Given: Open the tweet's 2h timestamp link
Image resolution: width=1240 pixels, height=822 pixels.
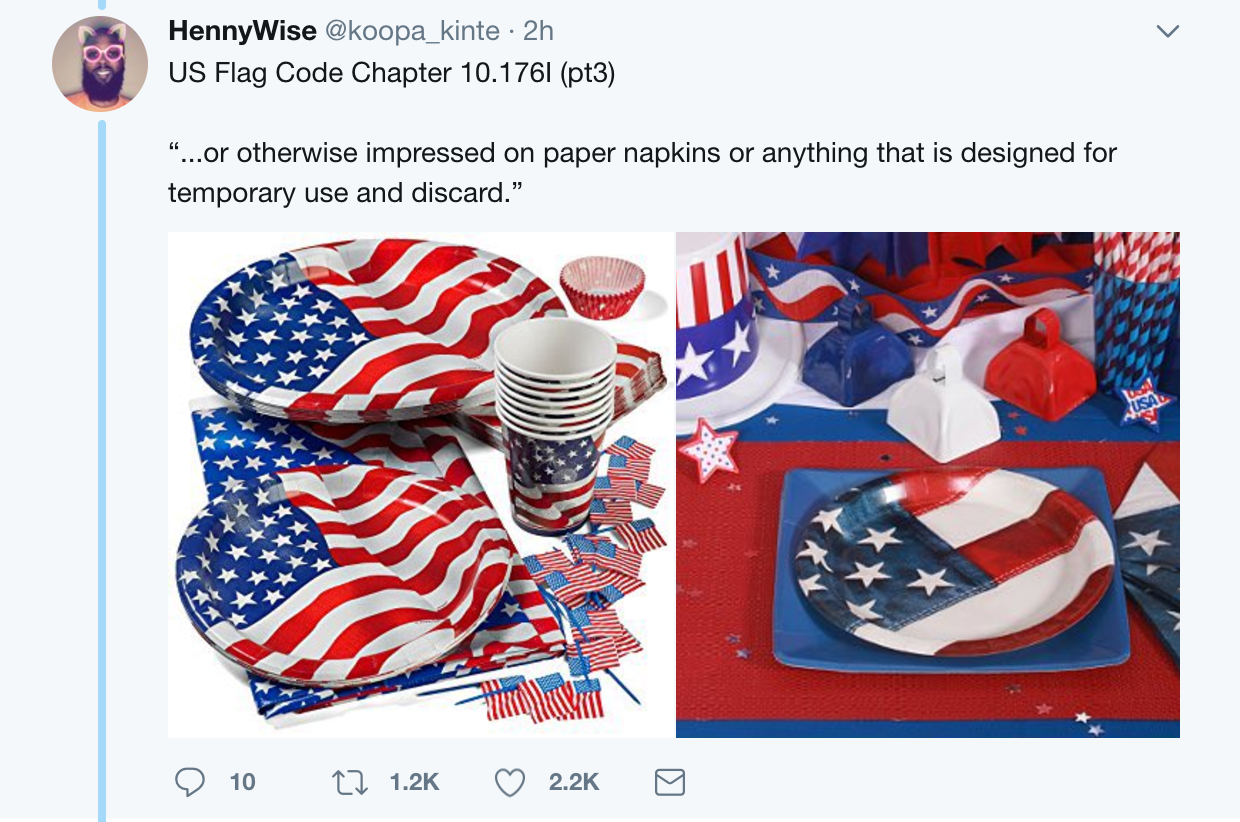Looking at the screenshot, I should [538, 31].
